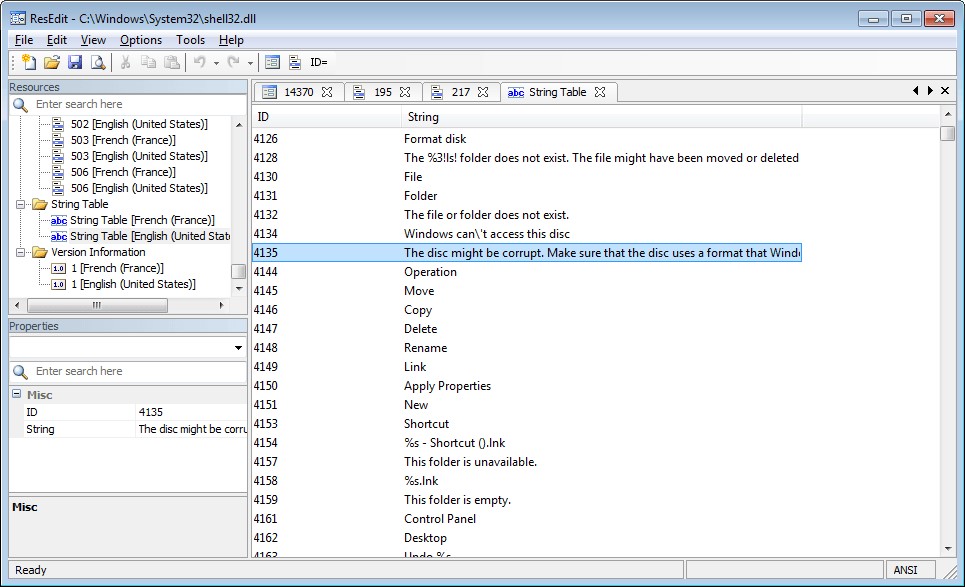Open the Undo history dropdown arrow

click(216, 62)
